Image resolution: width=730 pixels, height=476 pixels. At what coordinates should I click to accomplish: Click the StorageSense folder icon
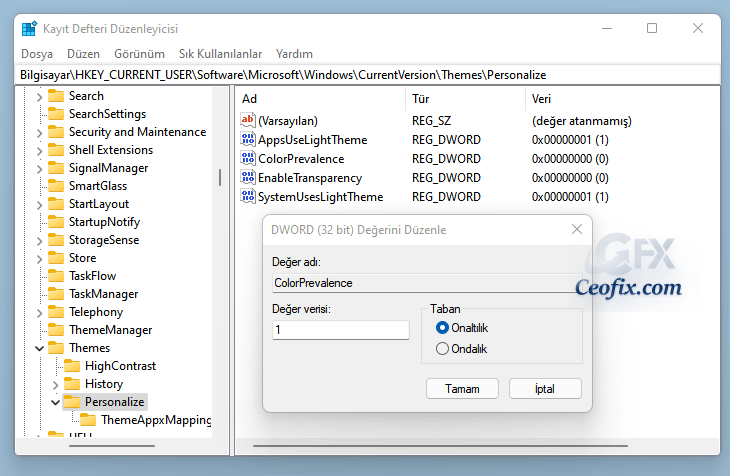[x=56, y=240]
